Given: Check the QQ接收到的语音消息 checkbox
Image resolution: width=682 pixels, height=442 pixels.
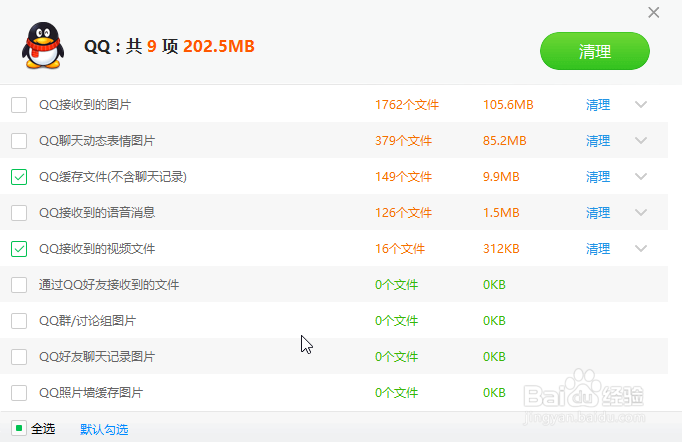Looking at the screenshot, I should tap(19, 213).
